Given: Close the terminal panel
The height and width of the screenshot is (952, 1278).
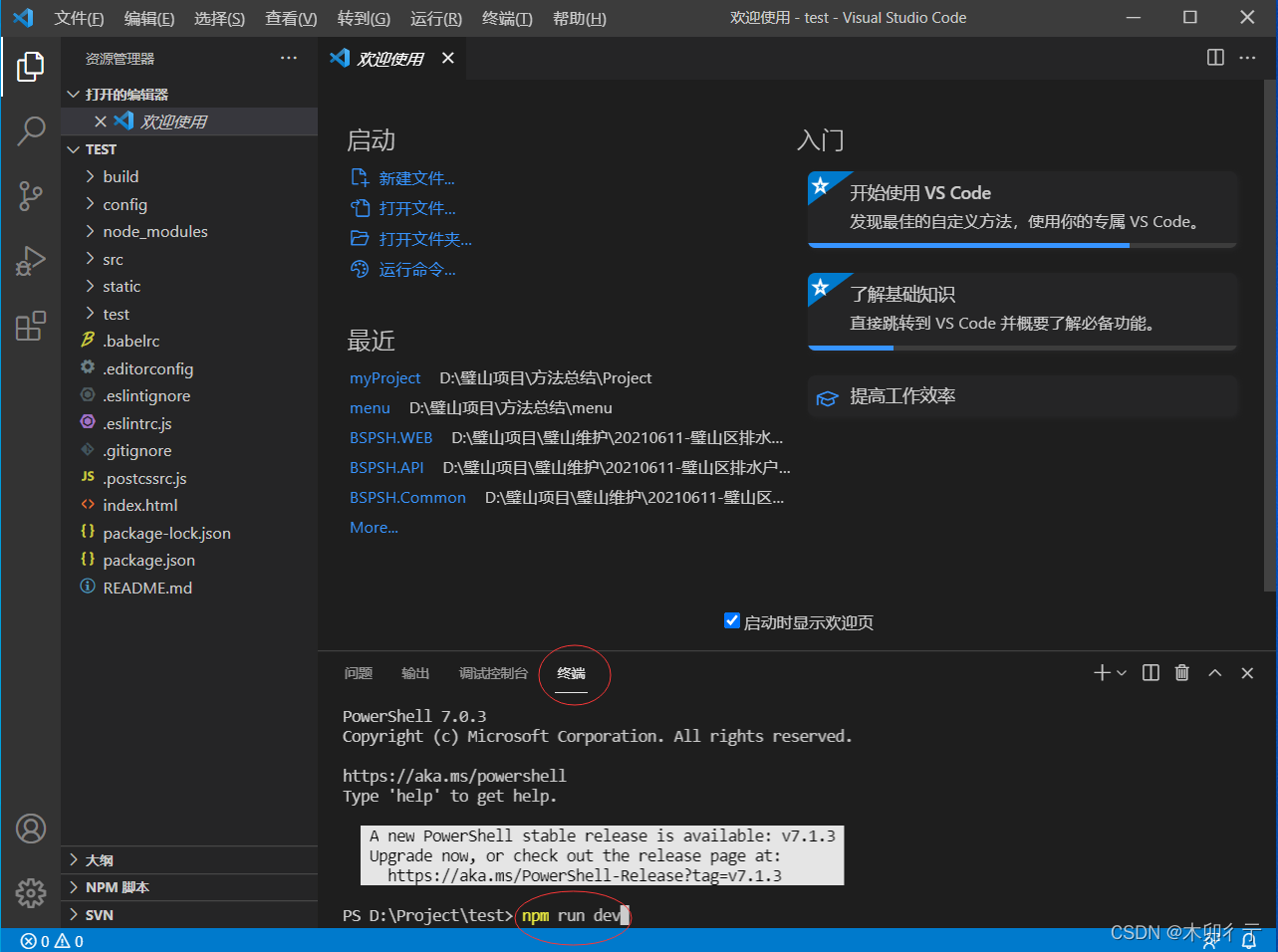Looking at the screenshot, I should (x=1247, y=673).
